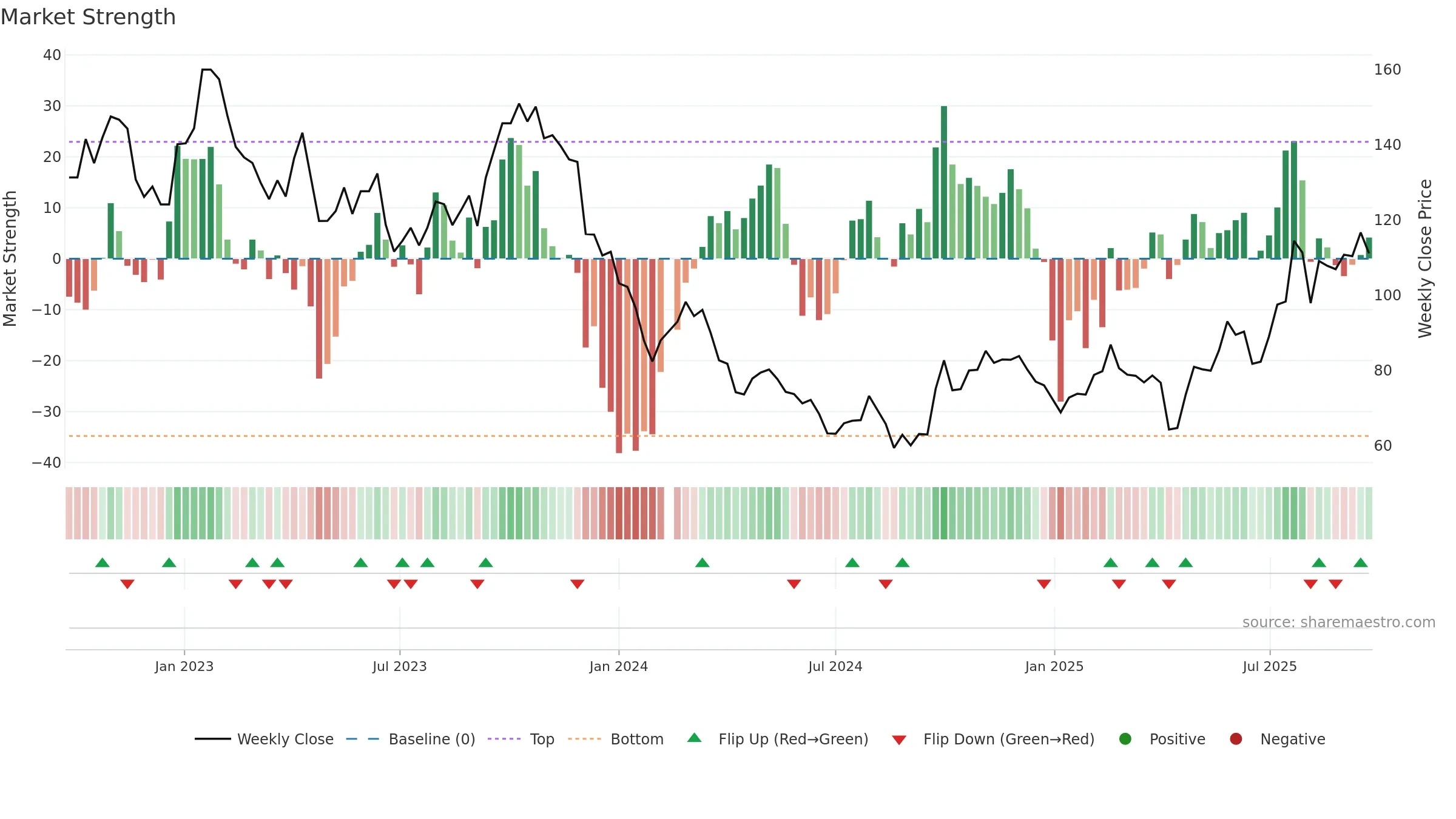1456x819 pixels.
Task: Click the 60 label on the right axis
Action: click(1383, 446)
